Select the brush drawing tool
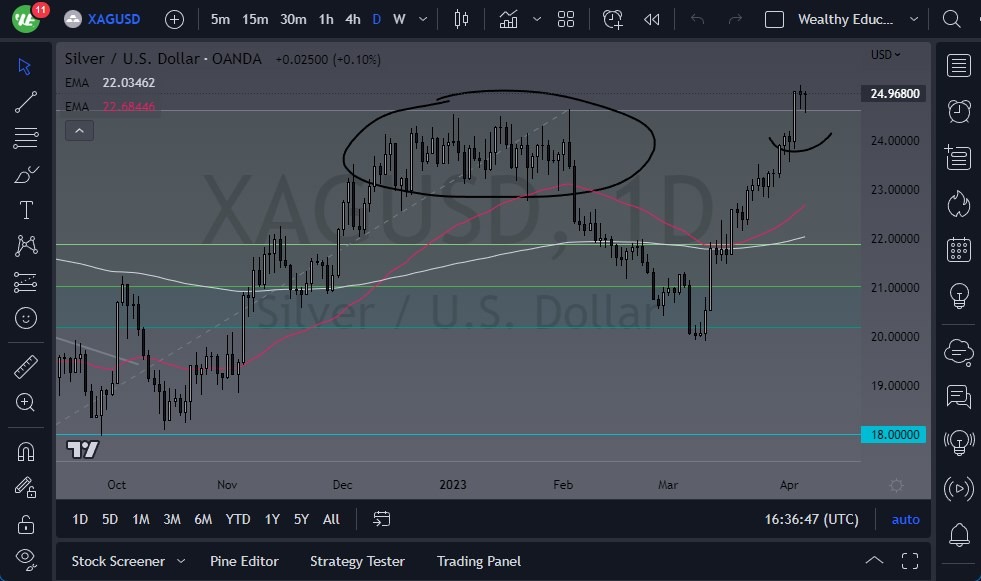The height and width of the screenshot is (581, 981). tap(25, 174)
